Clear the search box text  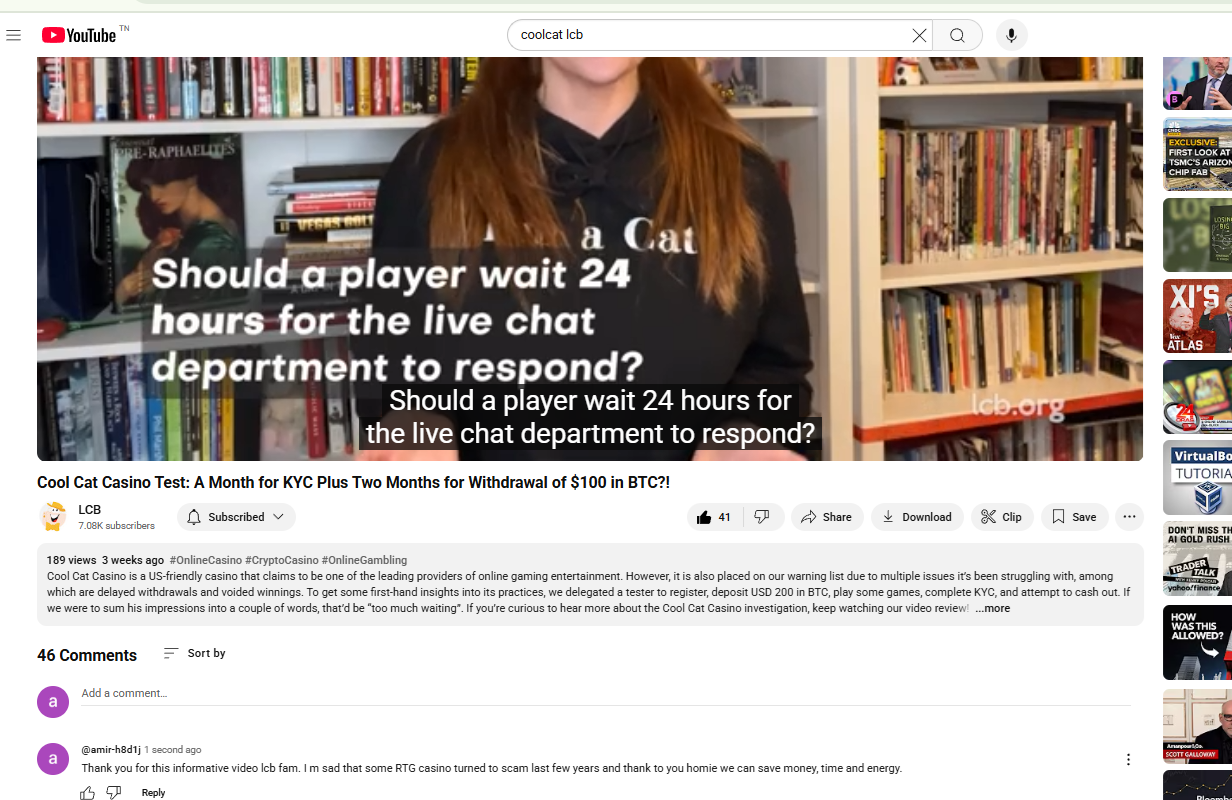919,35
